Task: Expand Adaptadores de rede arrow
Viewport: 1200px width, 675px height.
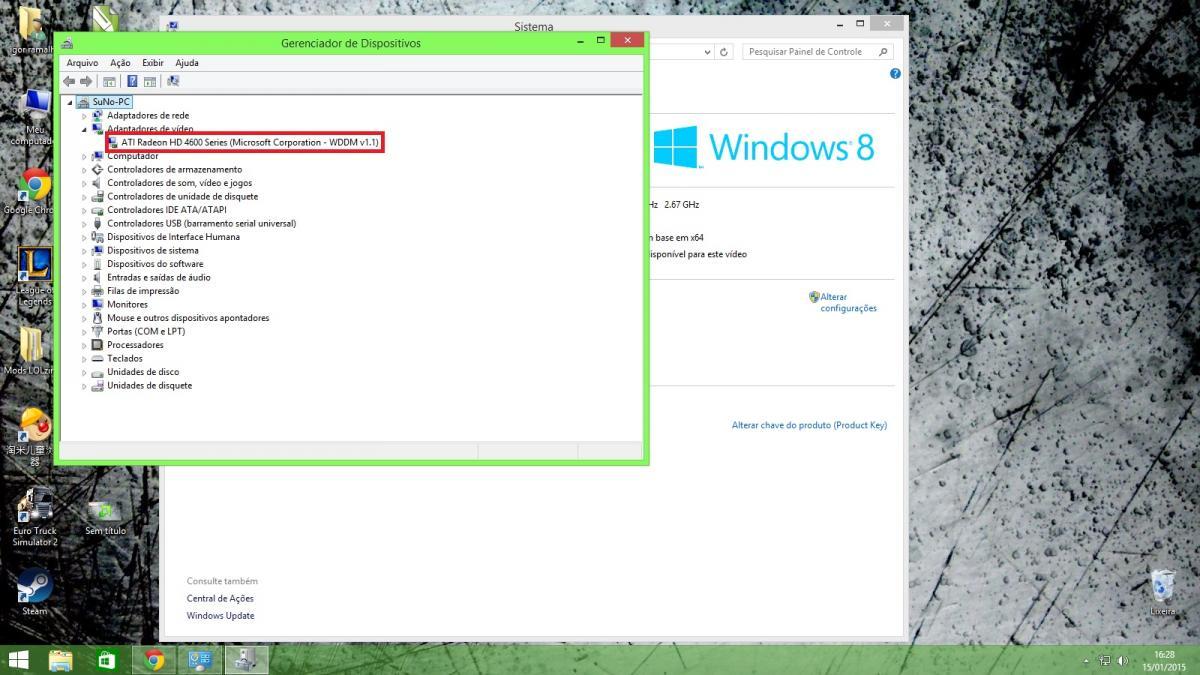Action: coord(84,116)
